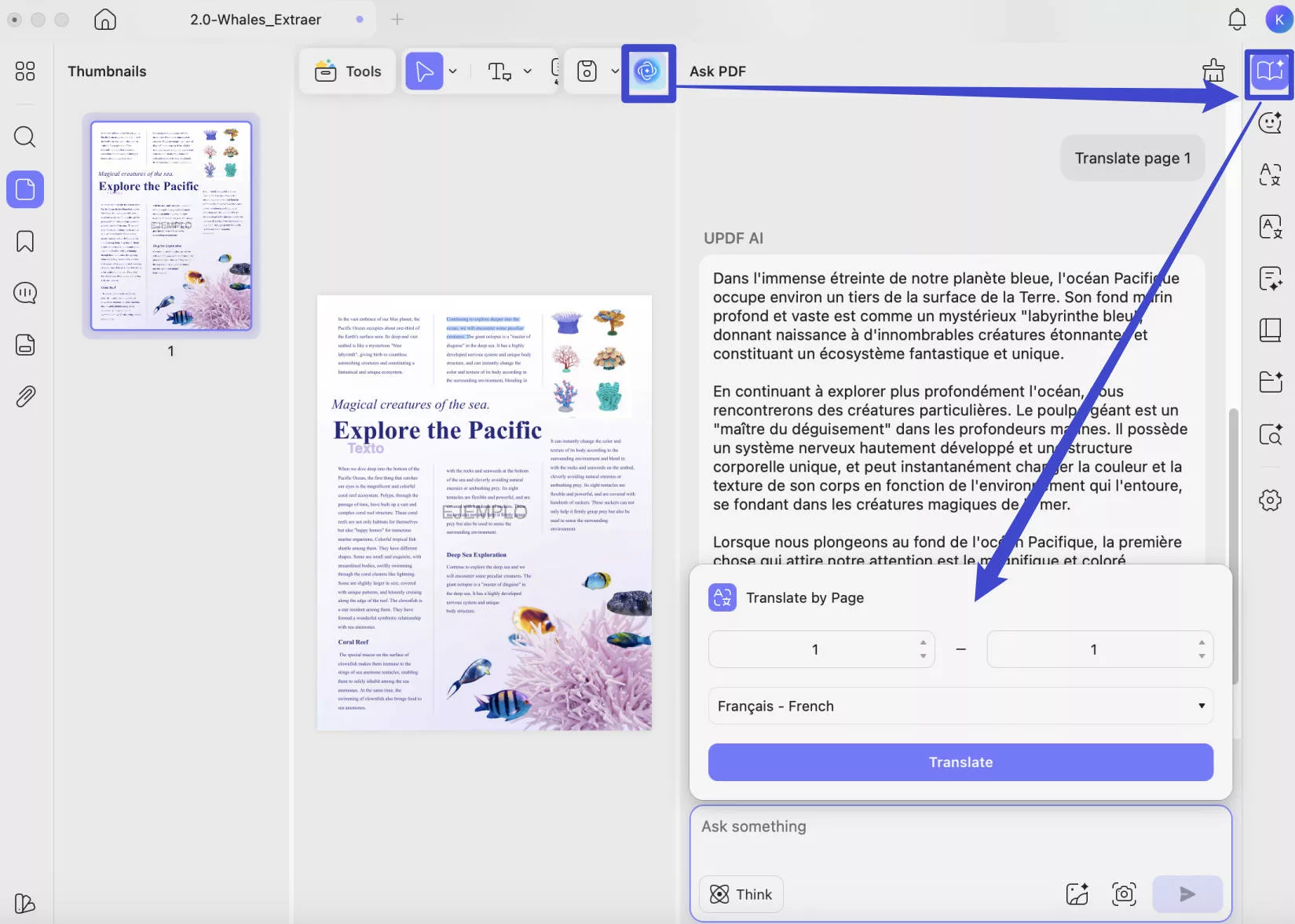Screen dimensions: 1295x924
Task: Add a new tab with plus
Action: pos(397,20)
